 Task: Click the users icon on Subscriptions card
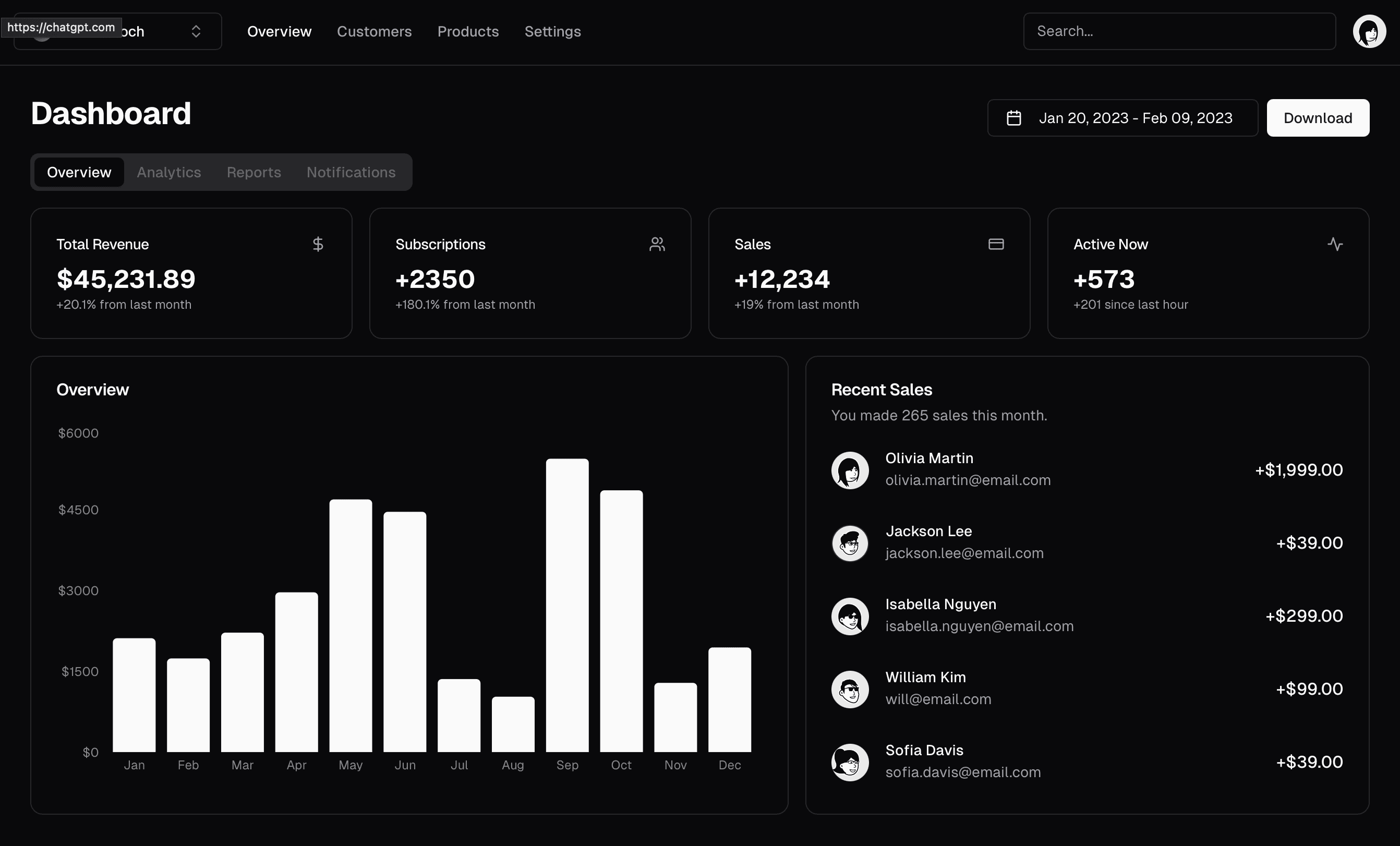tap(657, 244)
